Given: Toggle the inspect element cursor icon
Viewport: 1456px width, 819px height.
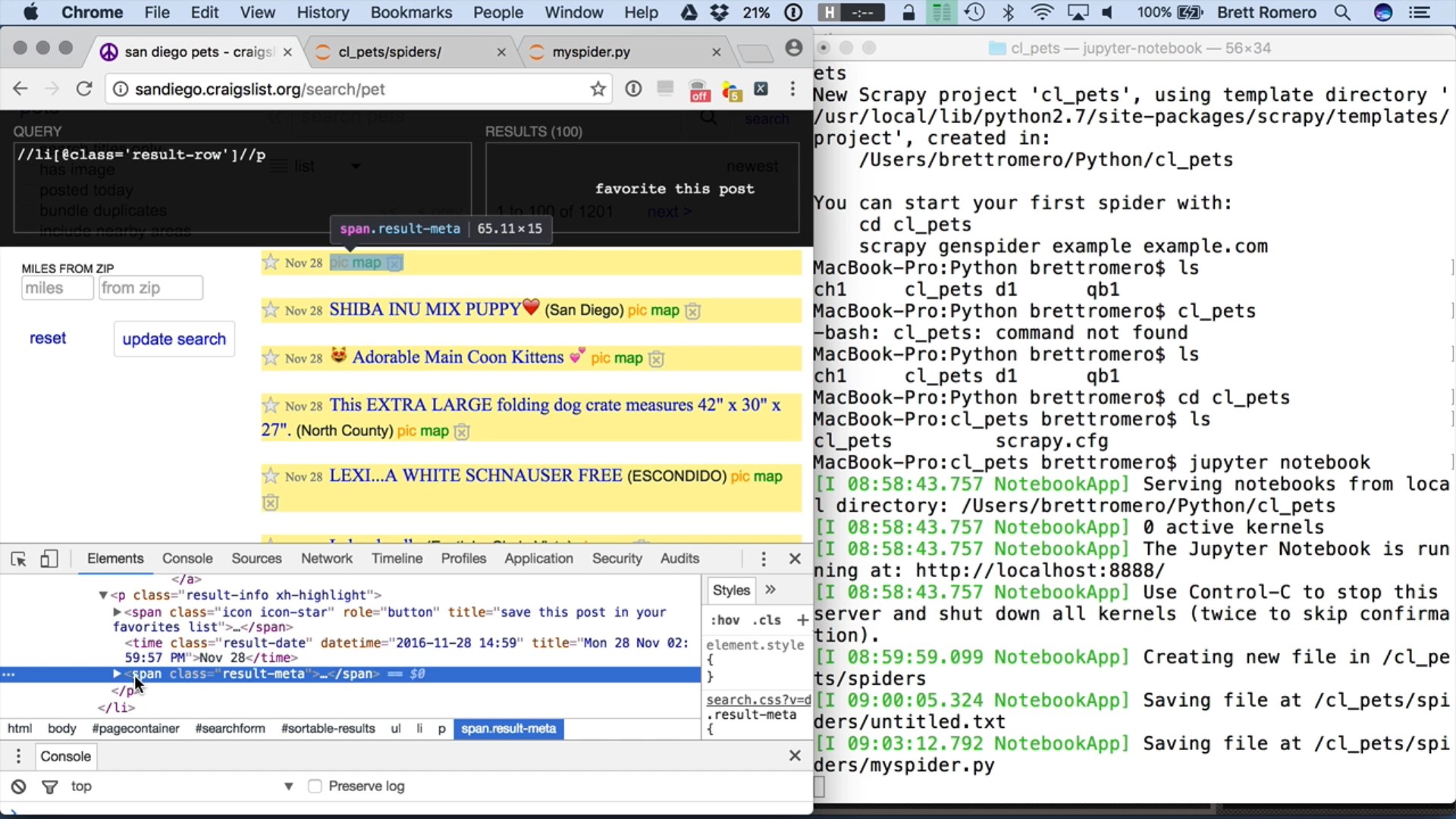Looking at the screenshot, I should click(x=18, y=557).
